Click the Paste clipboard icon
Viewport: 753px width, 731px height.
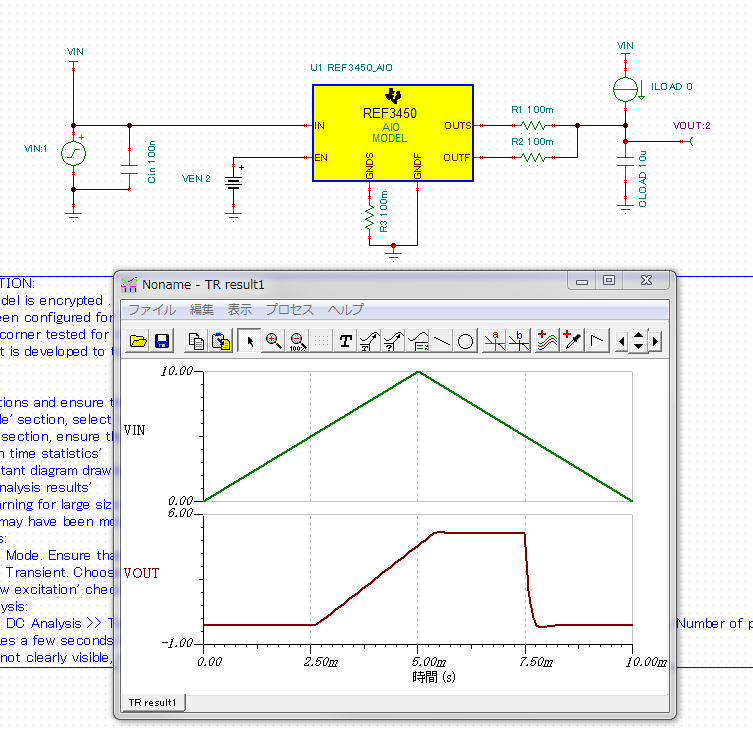(x=221, y=341)
